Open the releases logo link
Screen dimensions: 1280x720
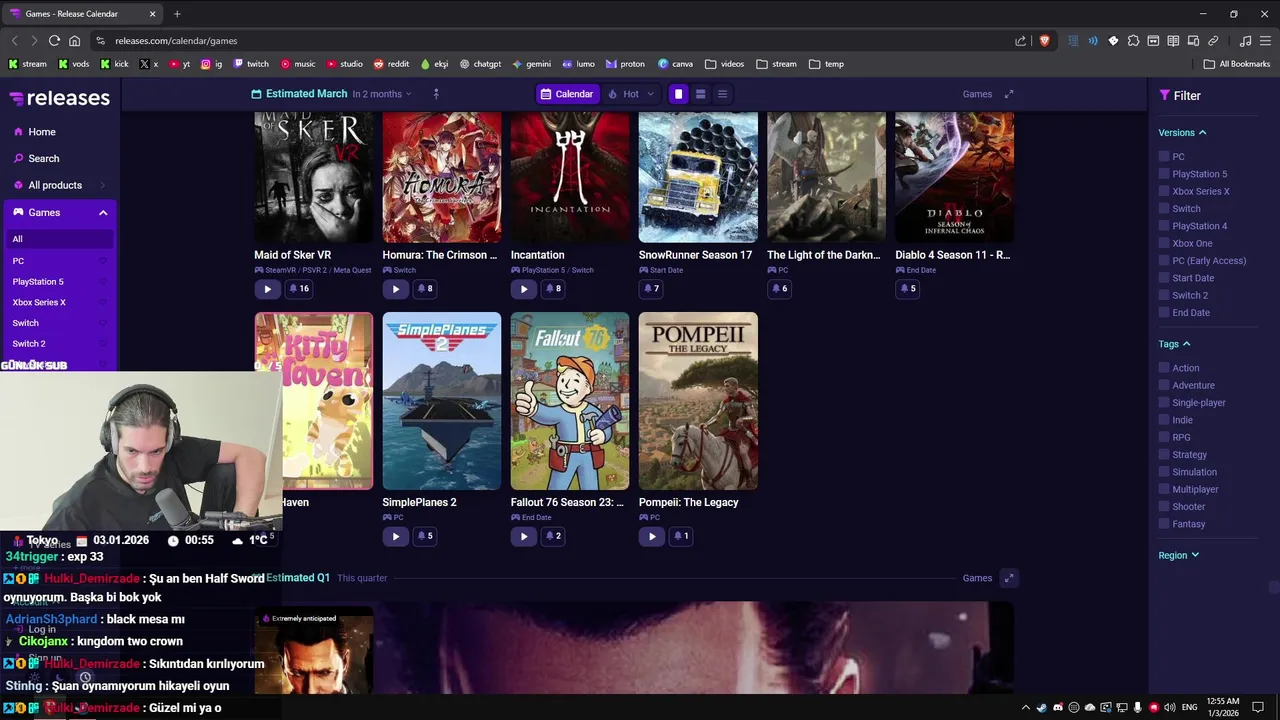tap(60, 98)
